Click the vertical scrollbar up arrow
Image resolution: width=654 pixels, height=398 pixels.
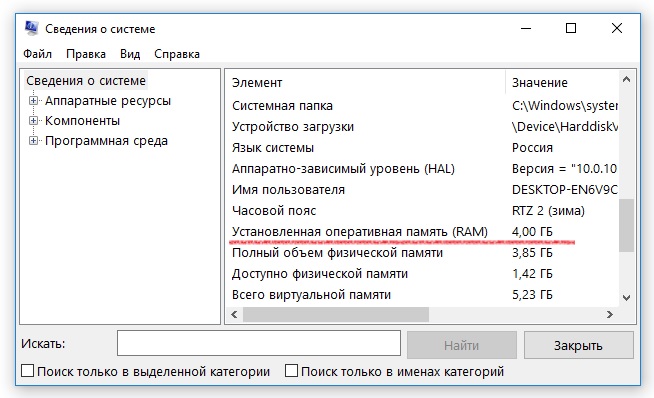(x=626, y=79)
